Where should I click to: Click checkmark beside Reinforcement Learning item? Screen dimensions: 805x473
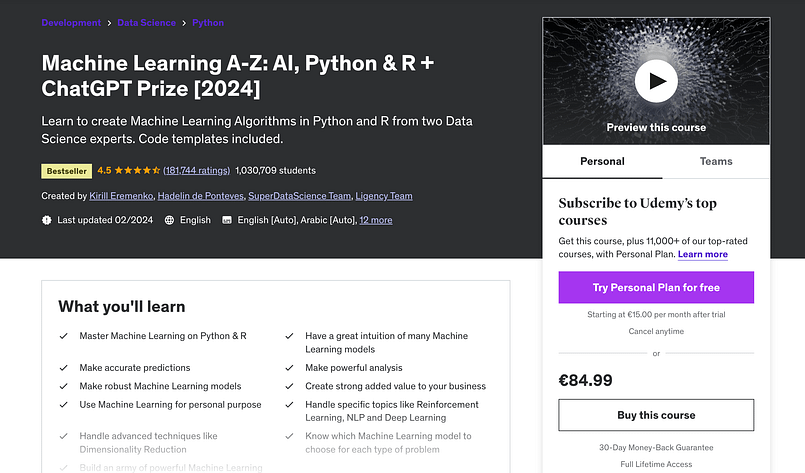pos(290,405)
